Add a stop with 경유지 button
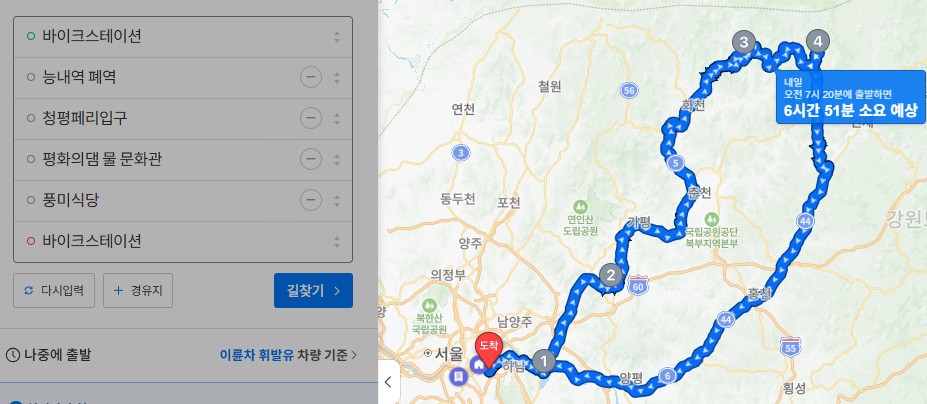Image resolution: width=927 pixels, height=404 pixels. 138,290
